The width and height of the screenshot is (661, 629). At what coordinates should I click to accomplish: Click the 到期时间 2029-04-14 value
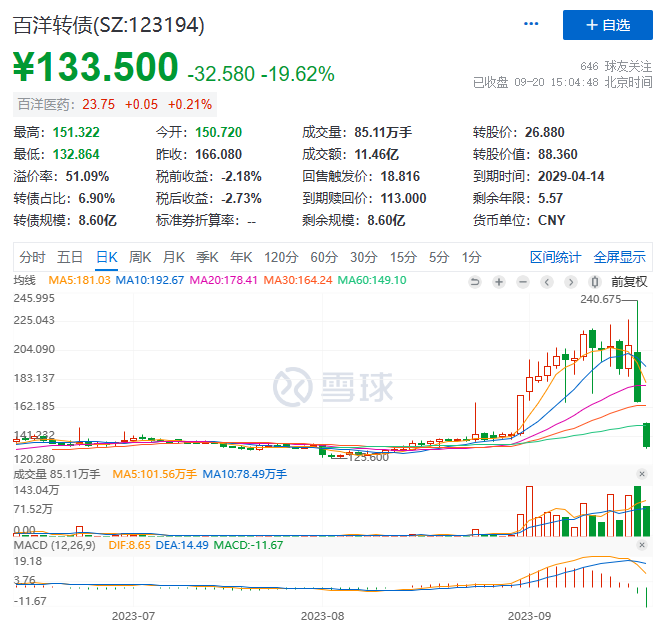(571, 176)
